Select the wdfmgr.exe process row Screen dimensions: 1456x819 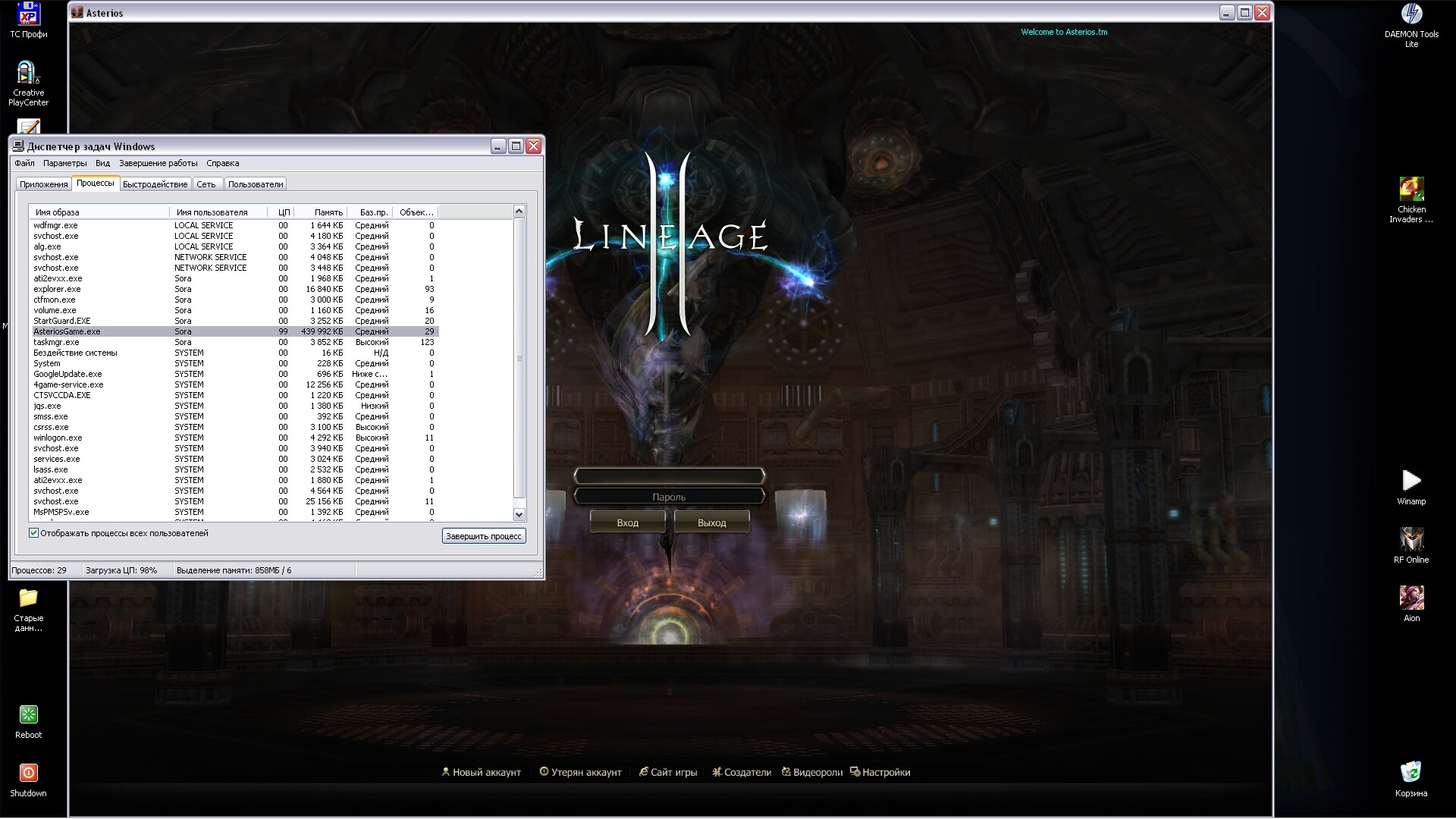point(234,225)
